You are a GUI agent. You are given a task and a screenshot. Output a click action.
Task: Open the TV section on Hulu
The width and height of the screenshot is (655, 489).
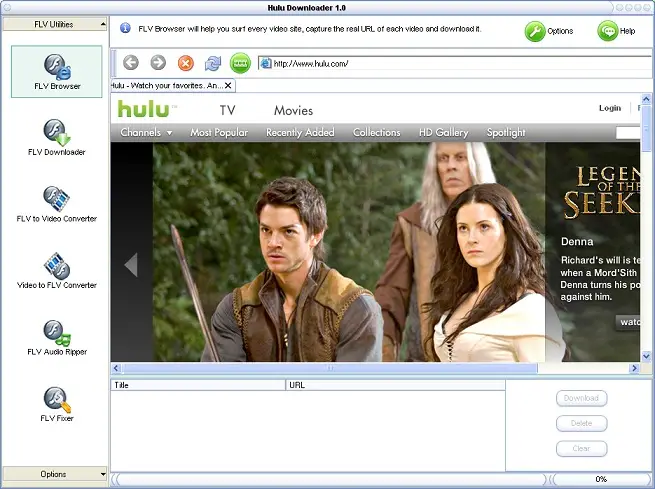tap(228, 110)
